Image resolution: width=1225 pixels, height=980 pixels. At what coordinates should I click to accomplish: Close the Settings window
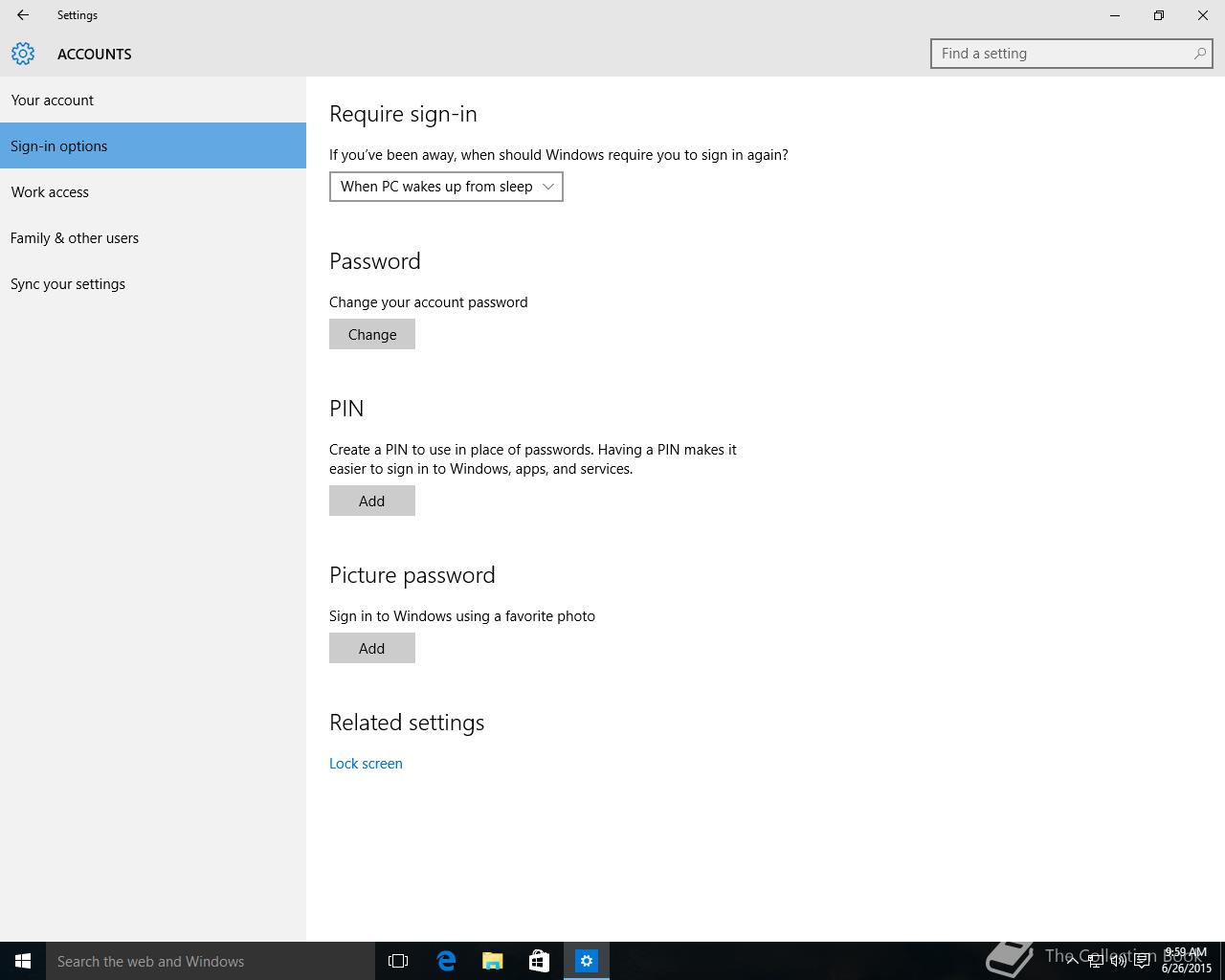coord(1203,15)
